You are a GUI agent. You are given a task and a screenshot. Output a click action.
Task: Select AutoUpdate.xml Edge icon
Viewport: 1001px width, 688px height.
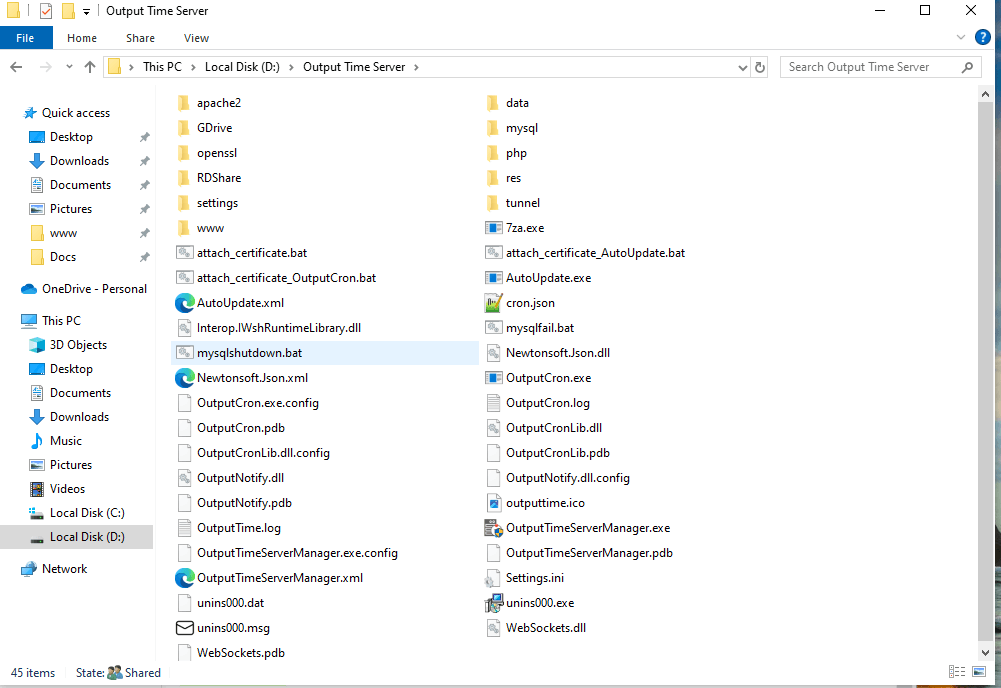point(184,303)
